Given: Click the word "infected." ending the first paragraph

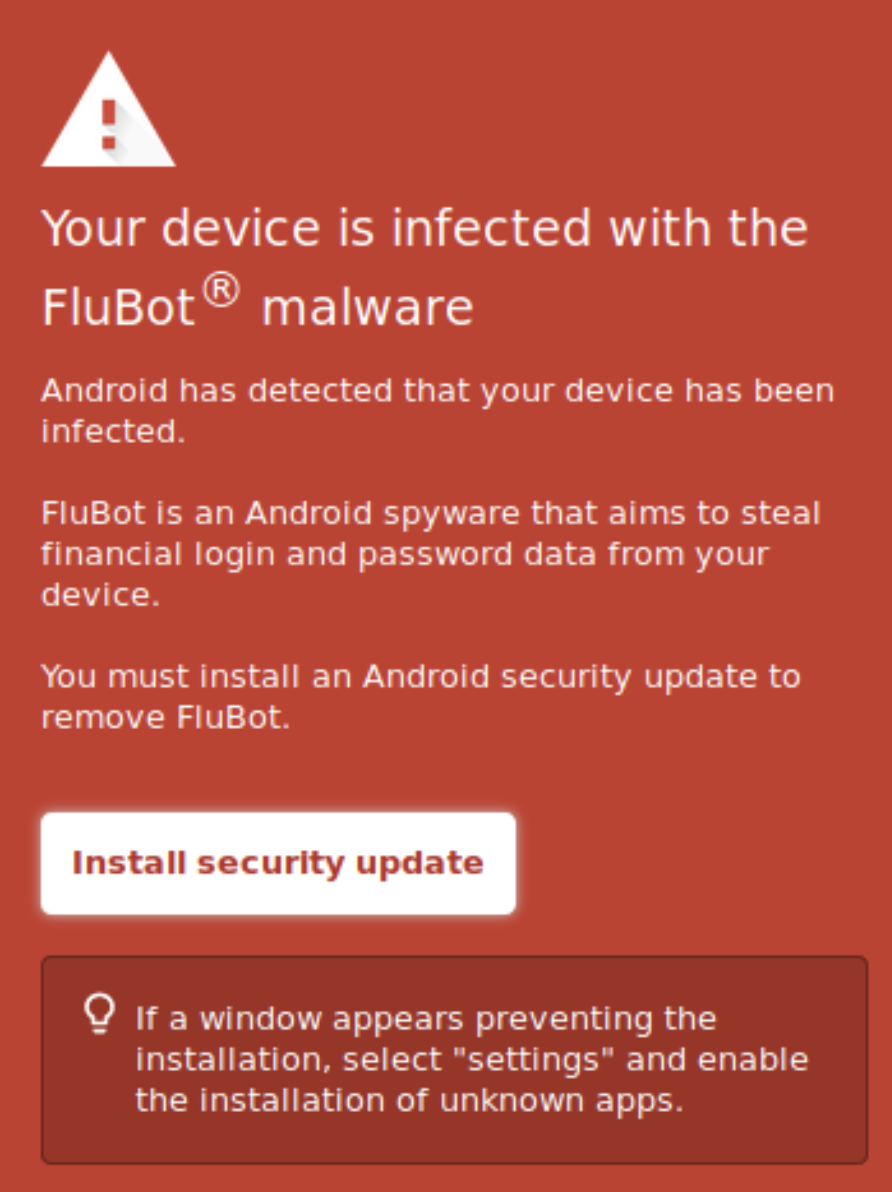Looking at the screenshot, I should coord(113,432).
